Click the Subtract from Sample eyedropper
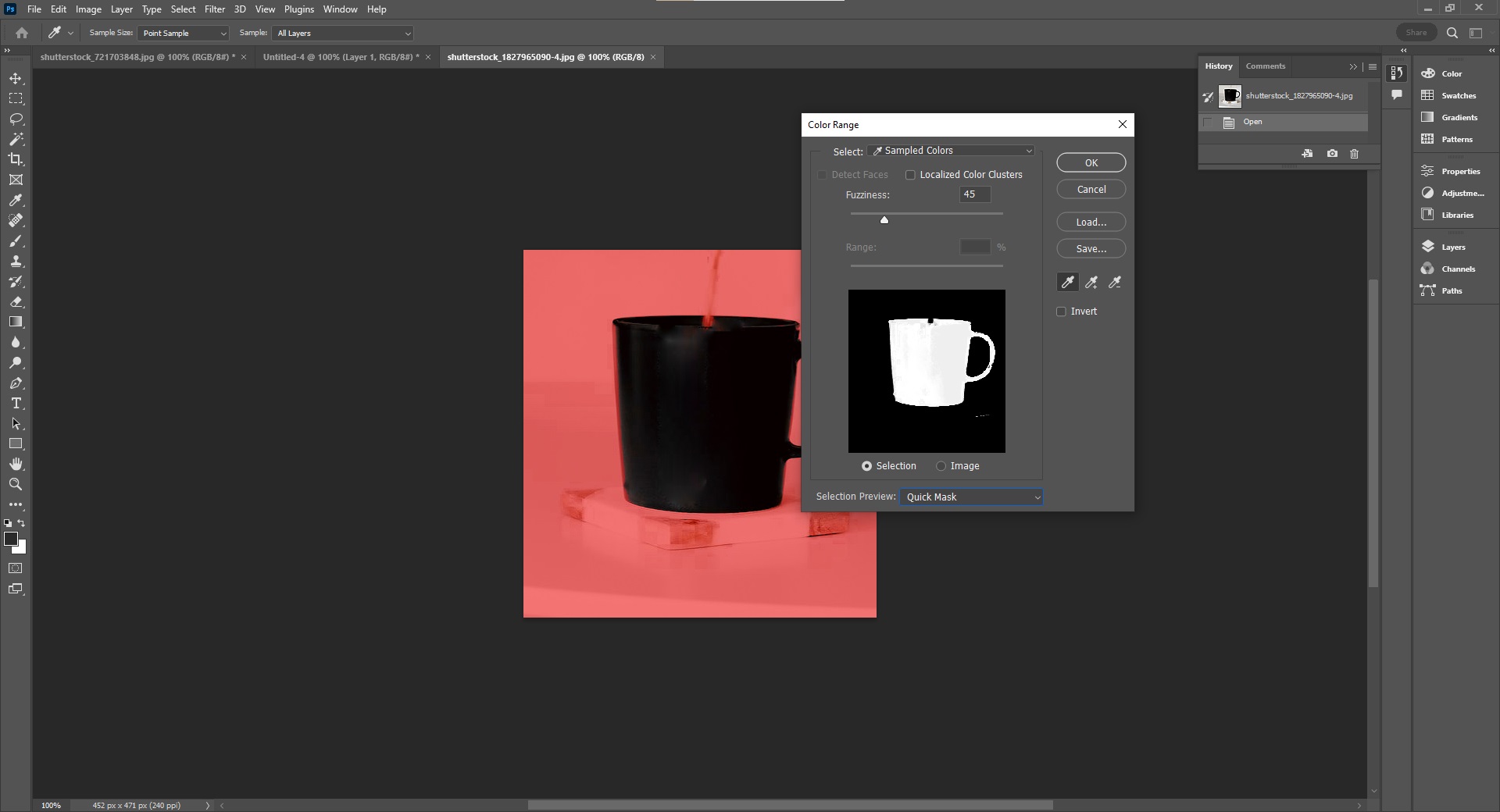This screenshot has width=1500, height=812. (1115, 283)
